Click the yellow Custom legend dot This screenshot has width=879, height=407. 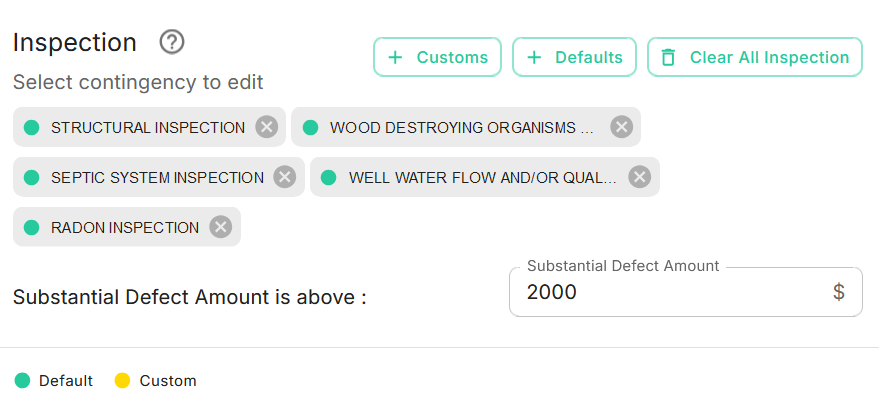(x=123, y=380)
